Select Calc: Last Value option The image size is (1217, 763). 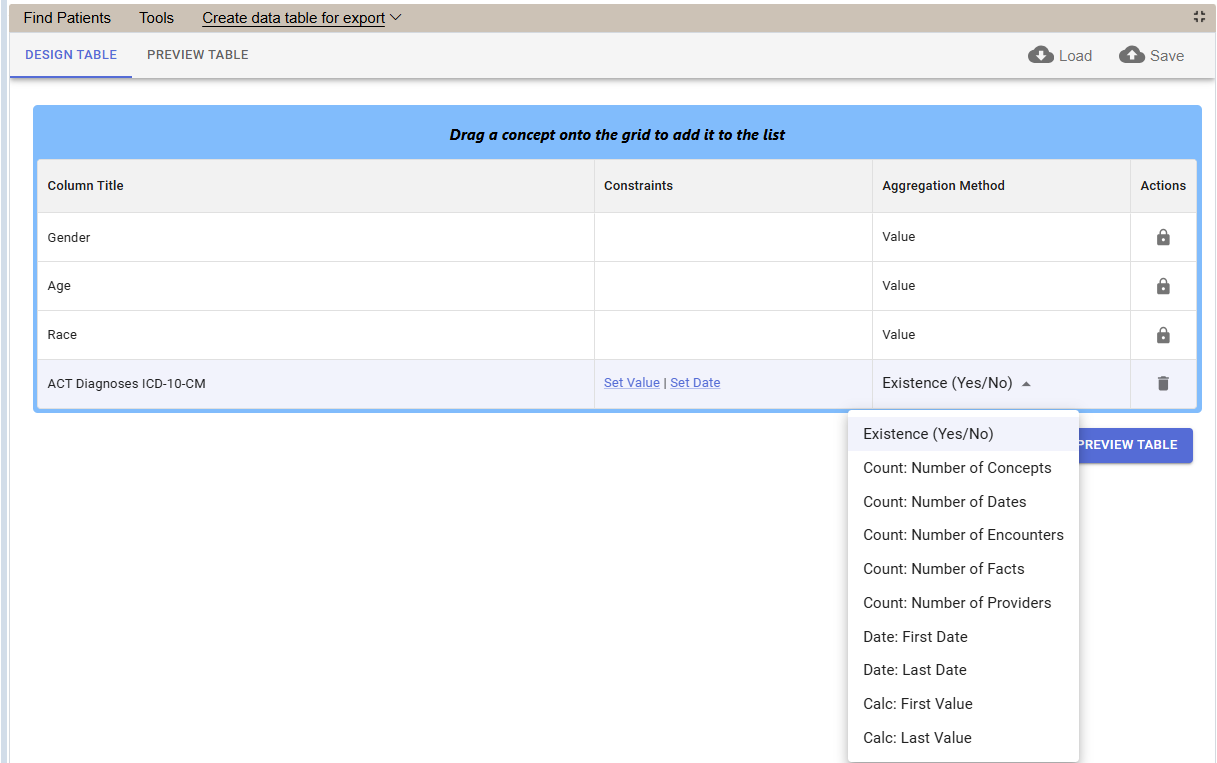click(917, 738)
